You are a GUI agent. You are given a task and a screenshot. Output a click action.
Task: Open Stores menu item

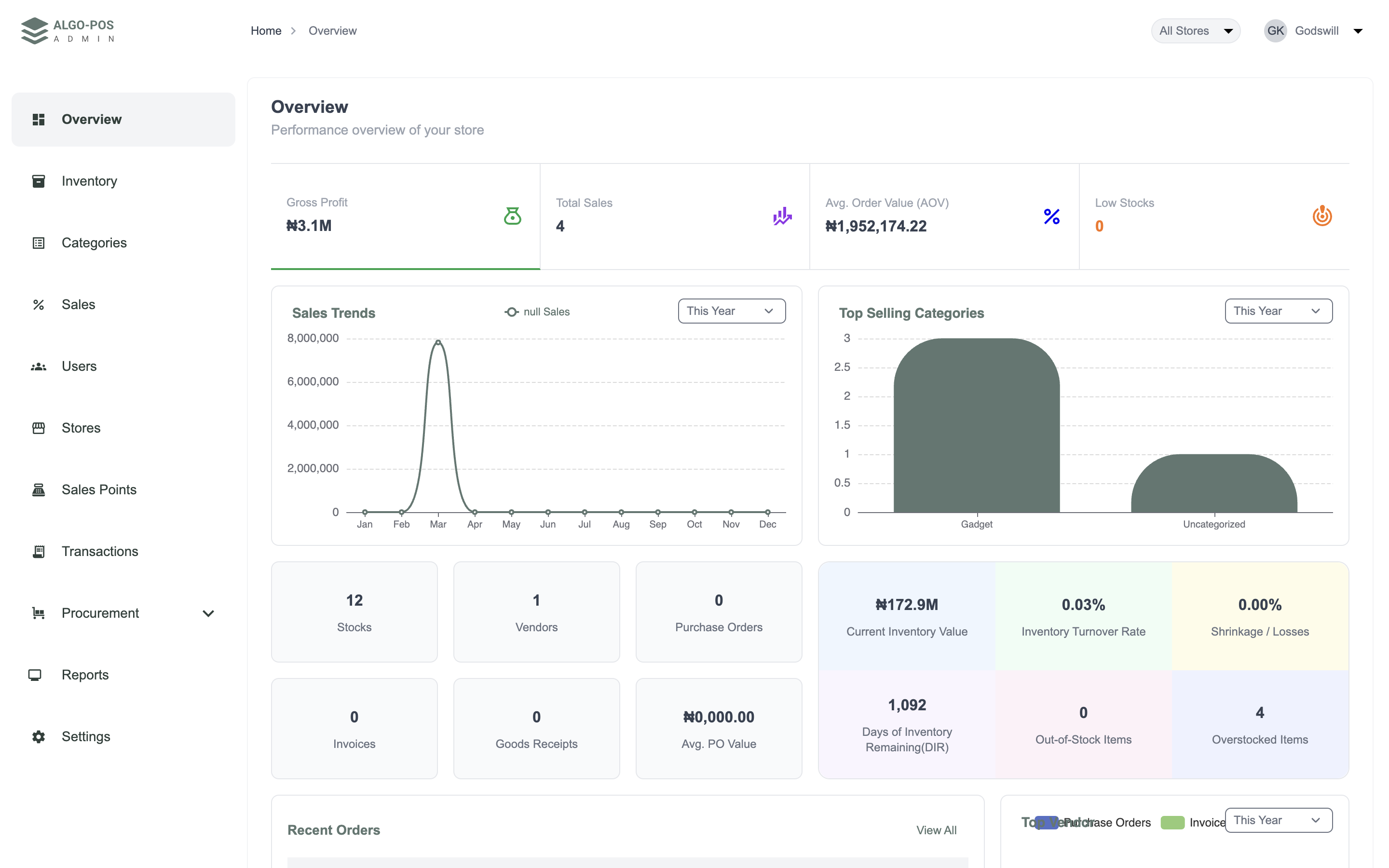click(123, 428)
